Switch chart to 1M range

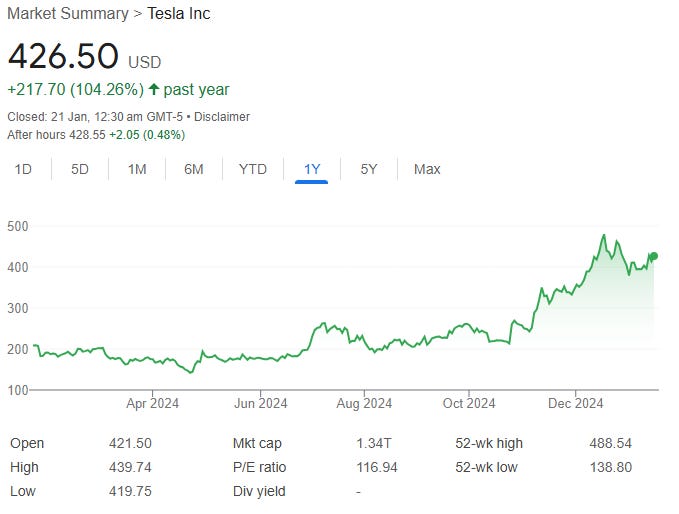point(137,169)
